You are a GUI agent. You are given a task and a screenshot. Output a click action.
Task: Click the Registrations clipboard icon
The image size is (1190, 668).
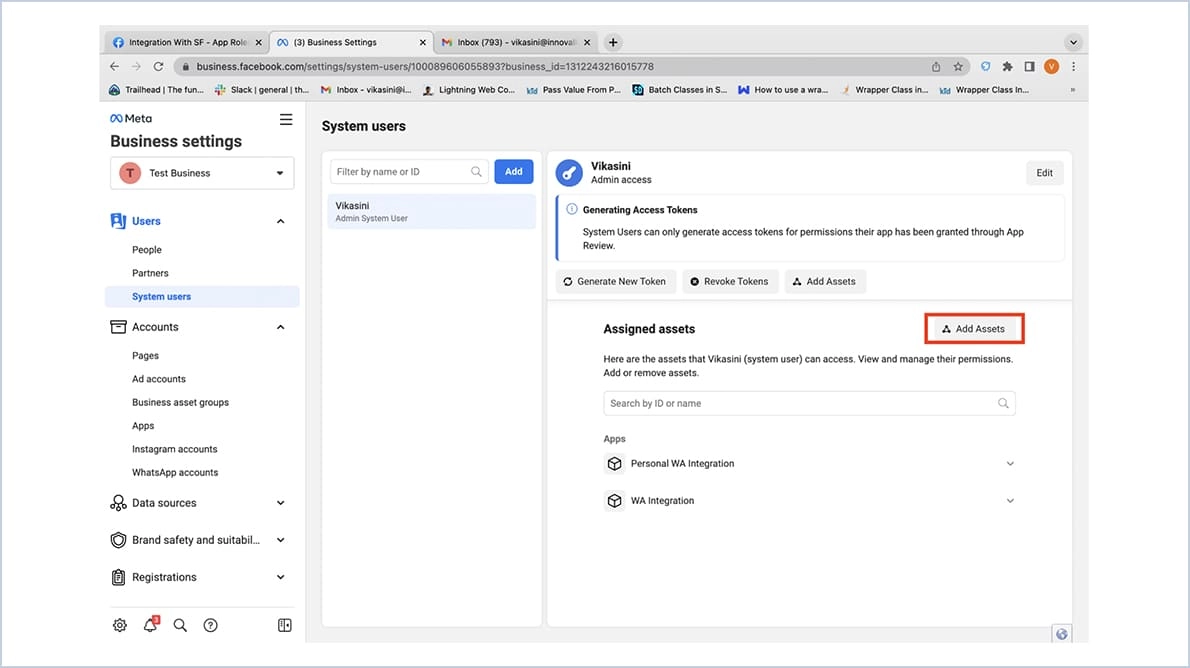coord(118,577)
